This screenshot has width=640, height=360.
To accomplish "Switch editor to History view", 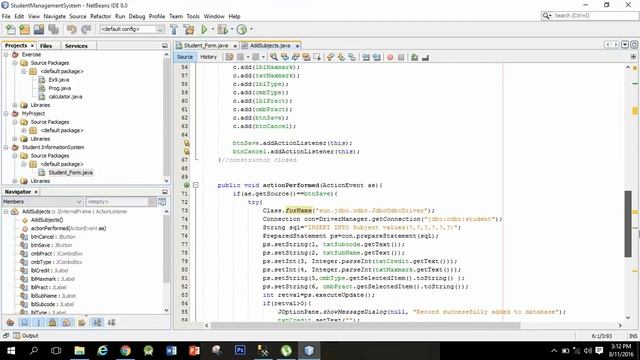I will point(208,57).
